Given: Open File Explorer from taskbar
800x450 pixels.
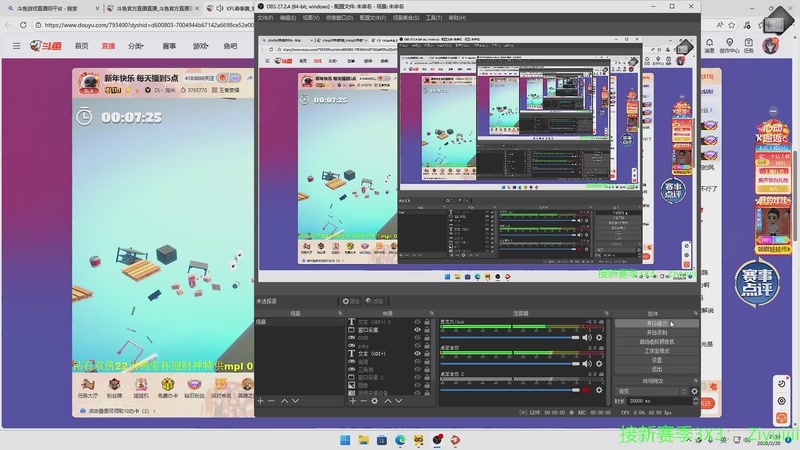Looking at the screenshot, I should coord(363,440).
